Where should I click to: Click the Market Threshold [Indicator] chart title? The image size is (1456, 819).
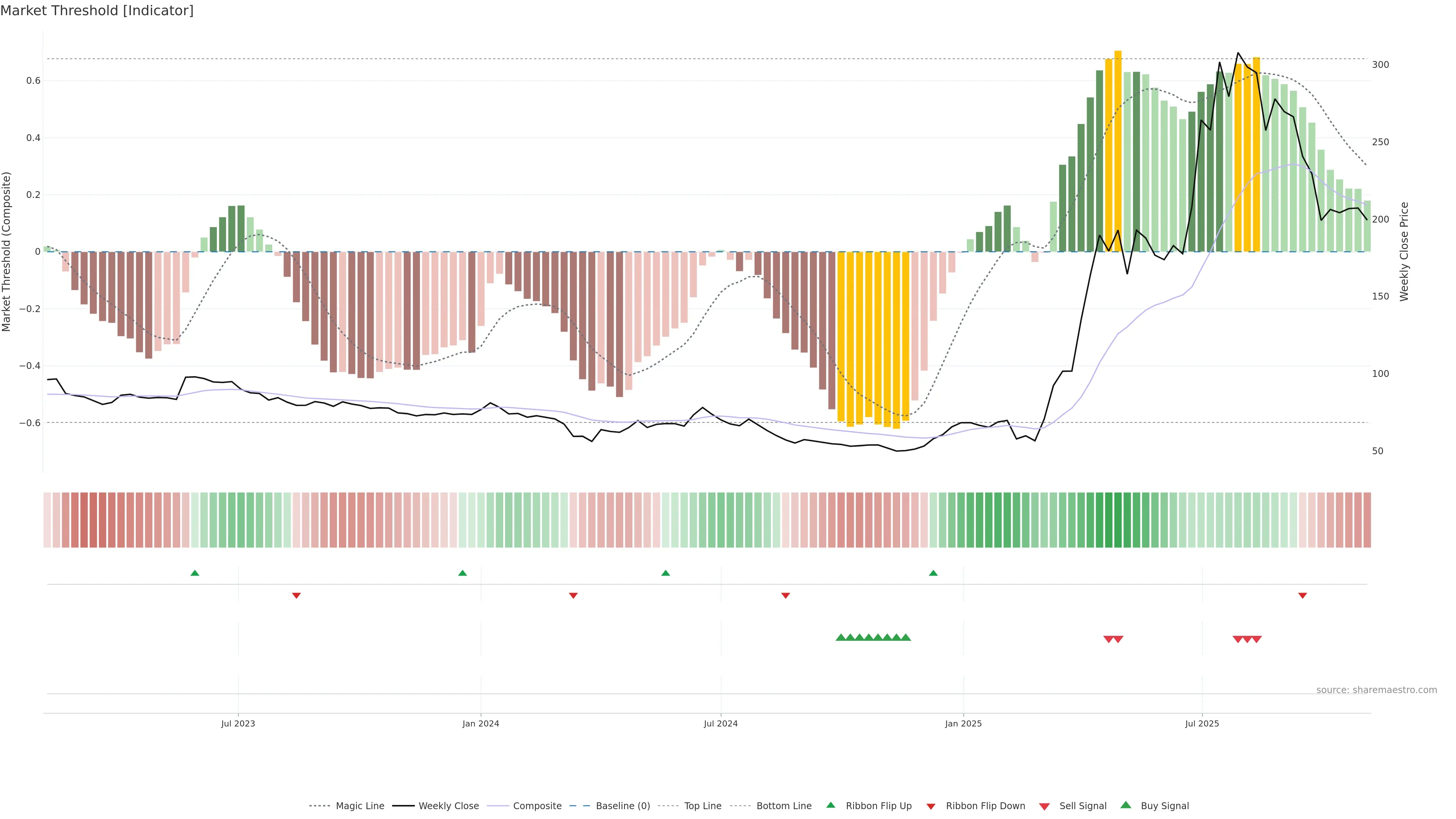[x=97, y=11]
